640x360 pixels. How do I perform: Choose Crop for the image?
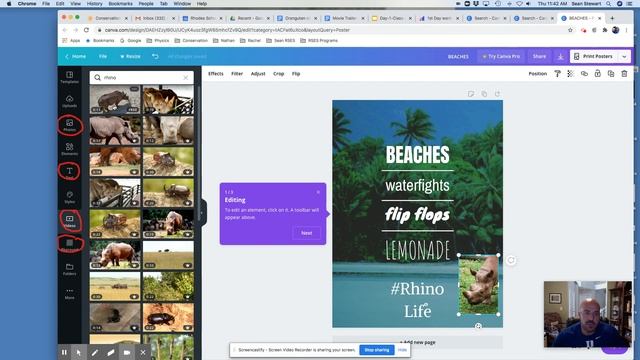(278, 73)
